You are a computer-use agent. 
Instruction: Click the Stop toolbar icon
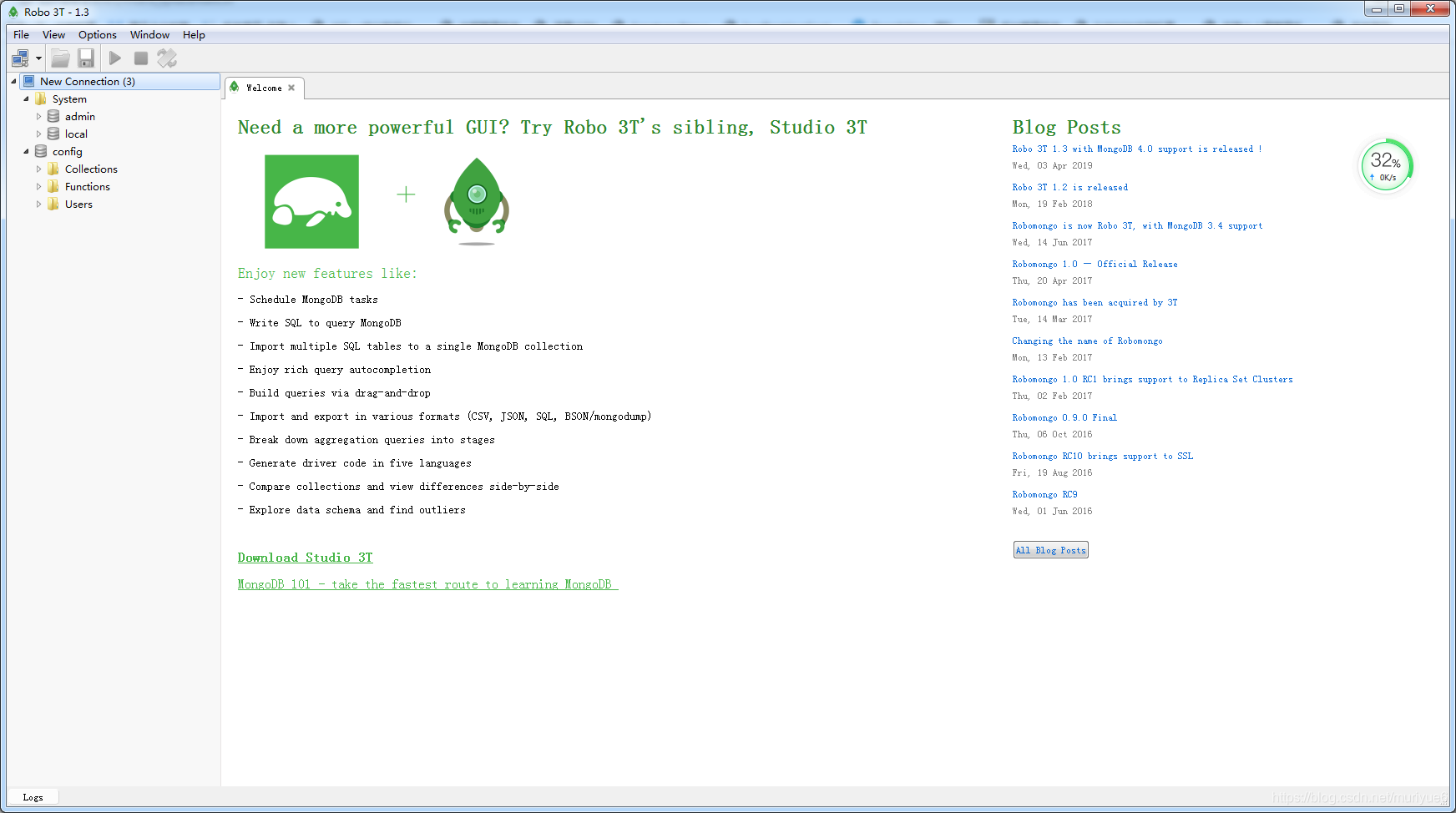pyautogui.click(x=141, y=58)
